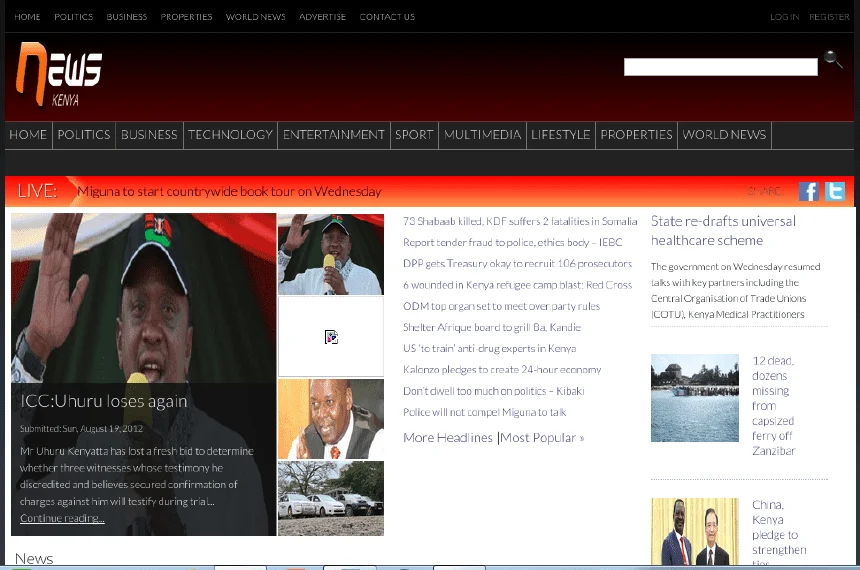Open the Facebook share icon
Image resolution: width=860 pixels, height=570 pixels.
click(x=808, y=192)
